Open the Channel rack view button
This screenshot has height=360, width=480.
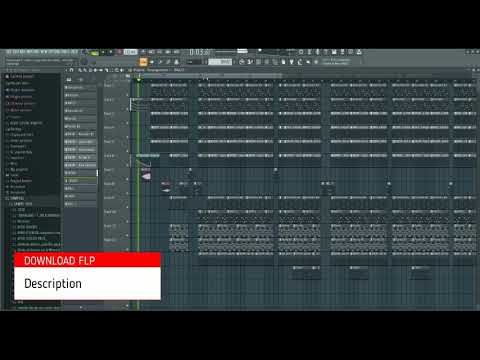(x=258, y=62)
